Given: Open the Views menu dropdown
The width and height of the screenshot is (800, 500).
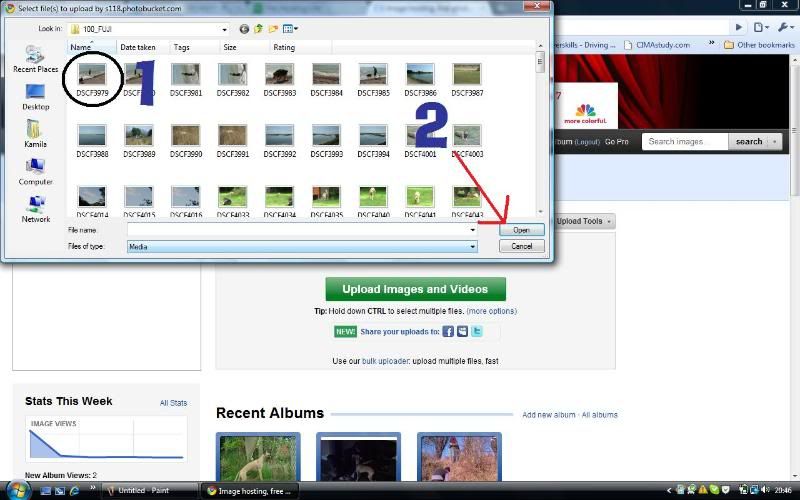Looking at the screenshot, I should pos(290,30).
